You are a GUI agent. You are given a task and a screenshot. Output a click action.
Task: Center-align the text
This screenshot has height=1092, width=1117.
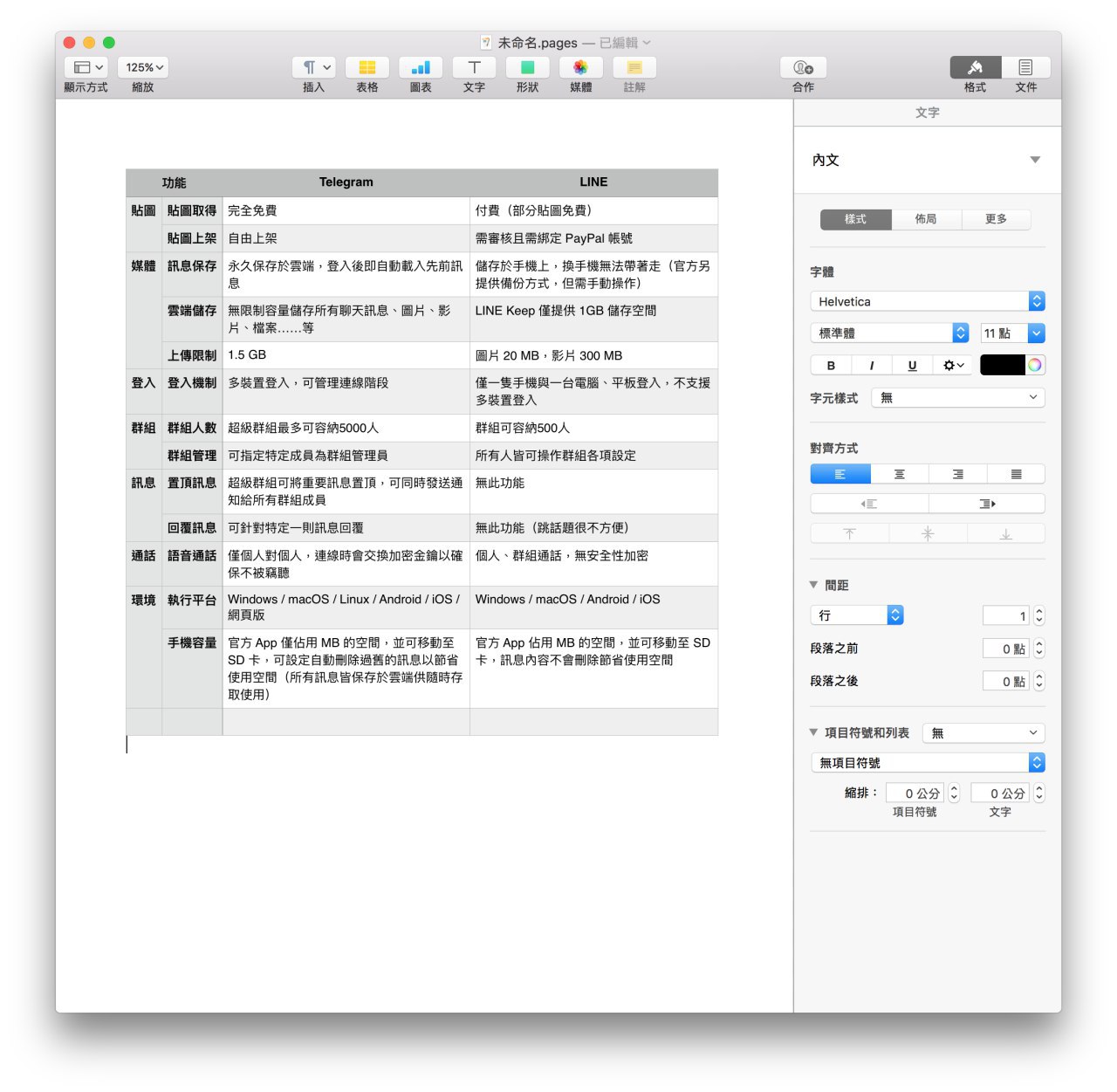[899, 474]
